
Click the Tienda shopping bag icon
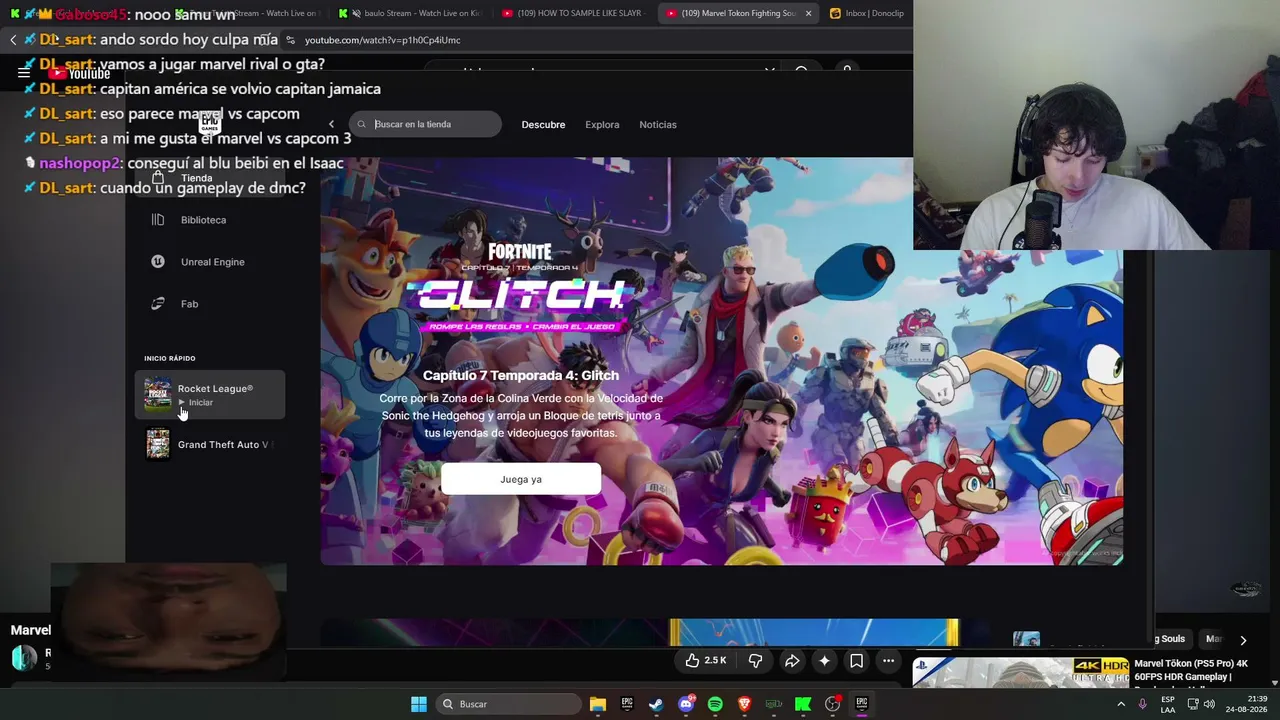point(158,178)
